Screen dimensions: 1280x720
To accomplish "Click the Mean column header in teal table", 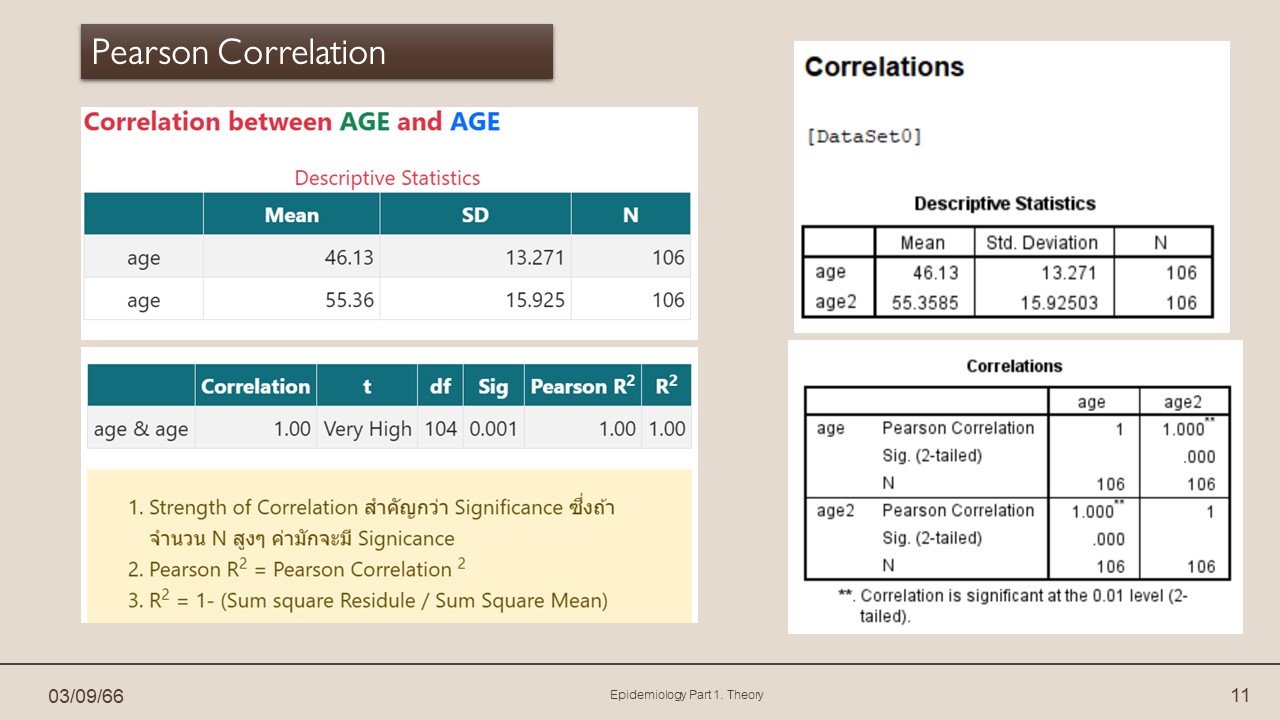I will 292,215.
